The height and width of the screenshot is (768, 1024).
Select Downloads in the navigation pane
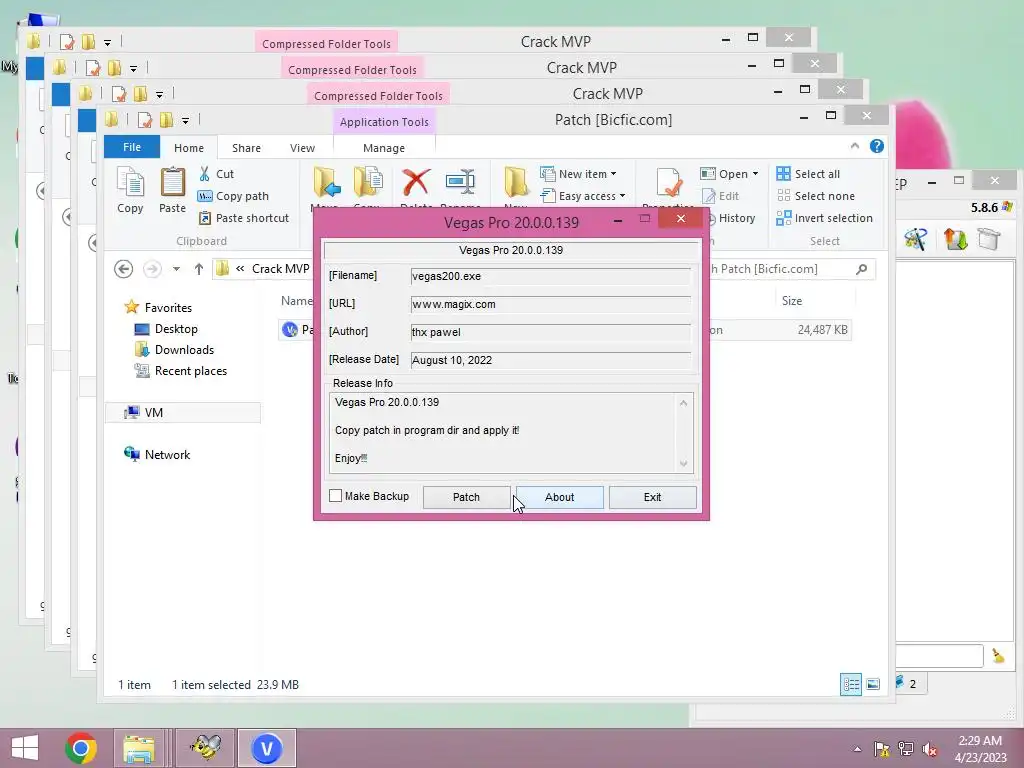pos(174,350)
